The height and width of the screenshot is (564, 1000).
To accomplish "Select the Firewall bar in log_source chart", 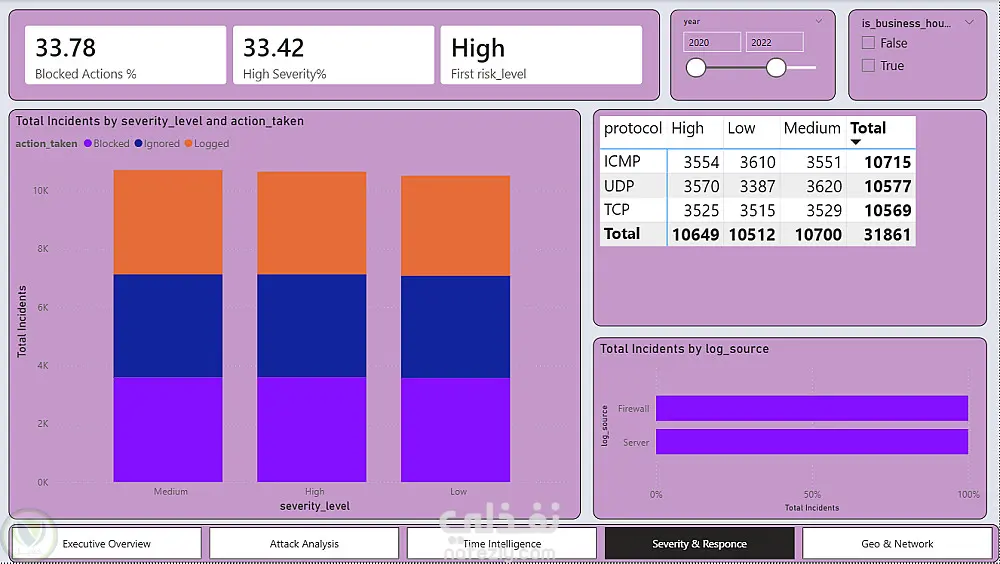I will coord(812,408).
